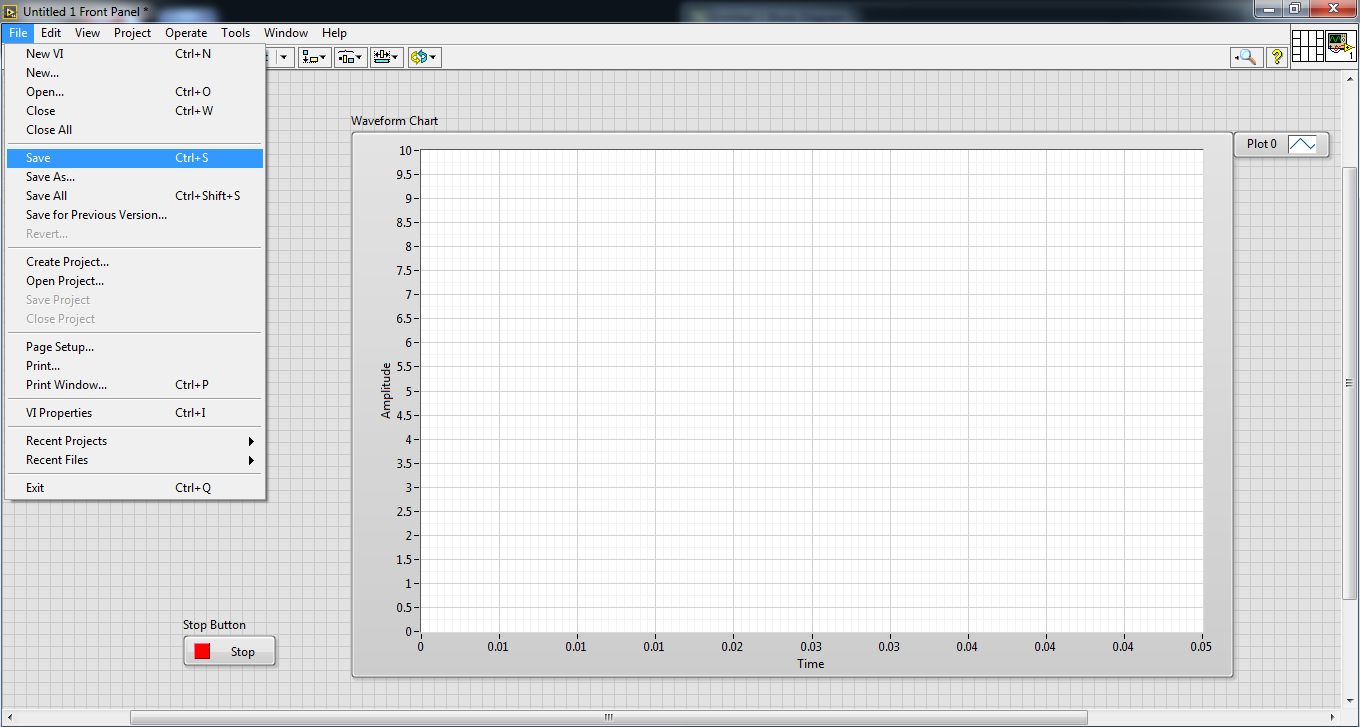Screen dimensions: 1360x727
Task: Expand the Recent Files submenu
Action: click(x=135, y=460)
